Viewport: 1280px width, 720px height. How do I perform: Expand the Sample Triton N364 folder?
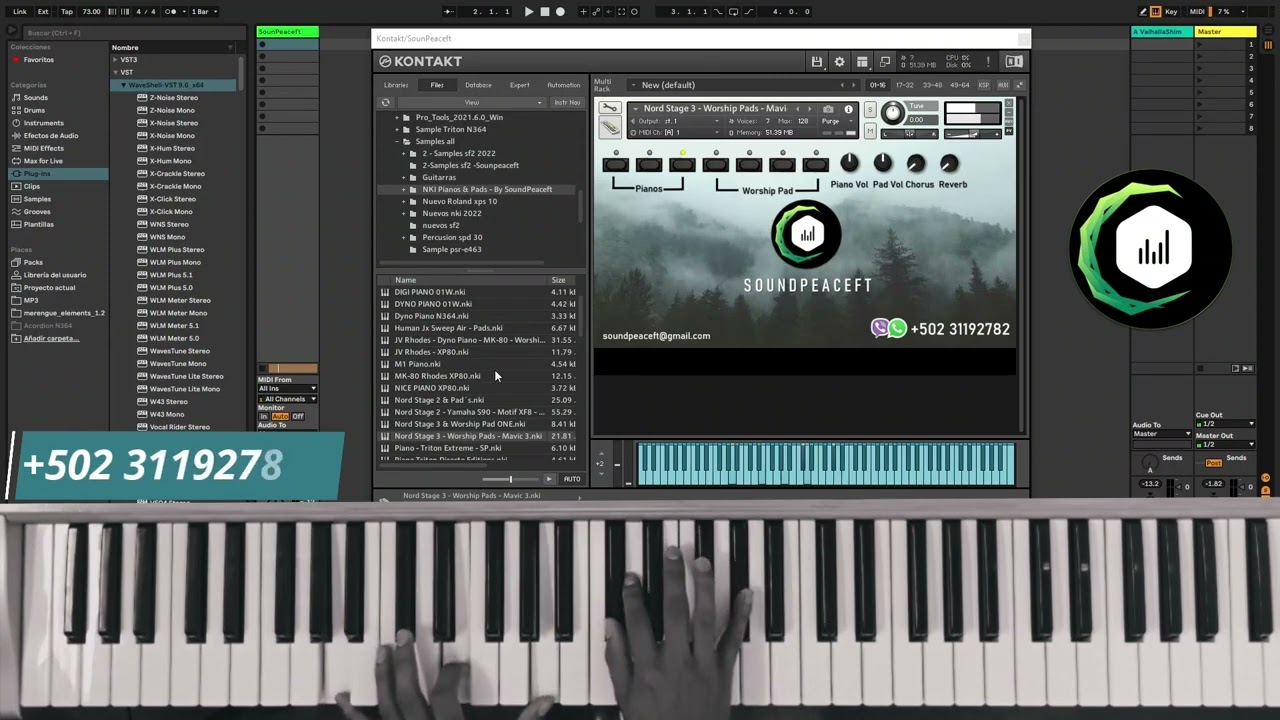click(x=397, y=129)
